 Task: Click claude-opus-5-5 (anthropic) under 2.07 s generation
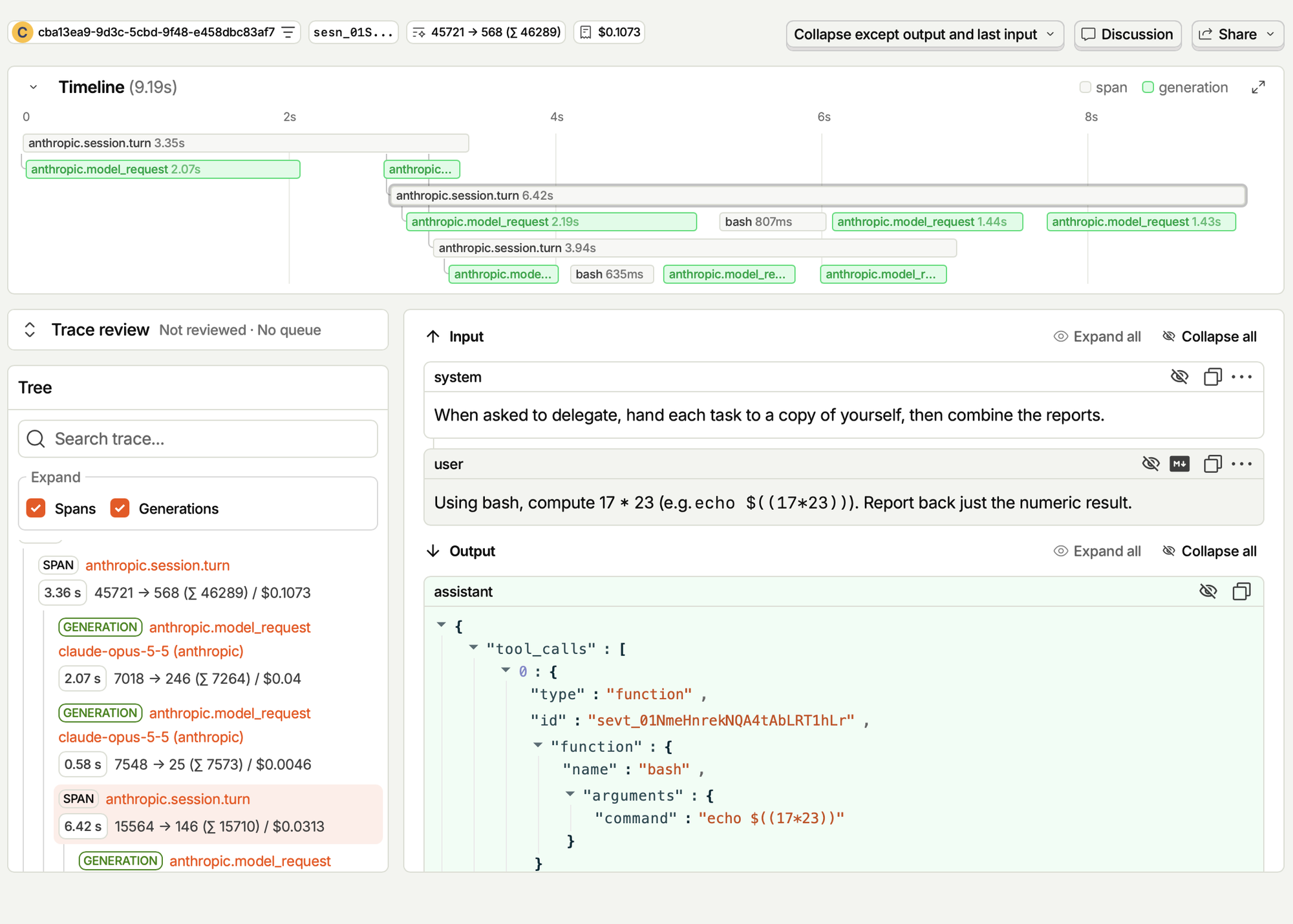151,651
